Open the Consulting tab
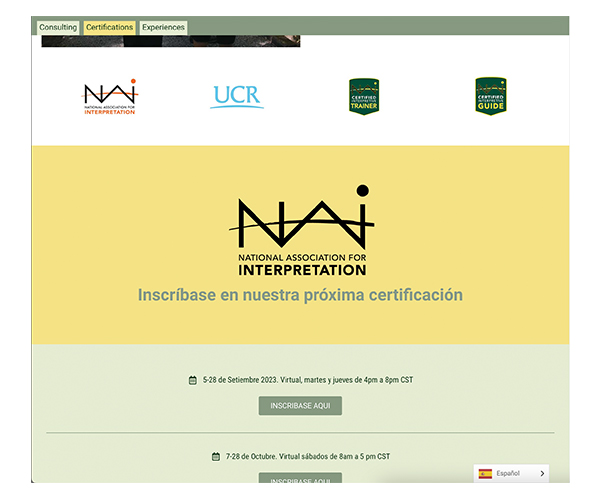Image resolution: width=600 pixels, height=500 pixels. 58,28
